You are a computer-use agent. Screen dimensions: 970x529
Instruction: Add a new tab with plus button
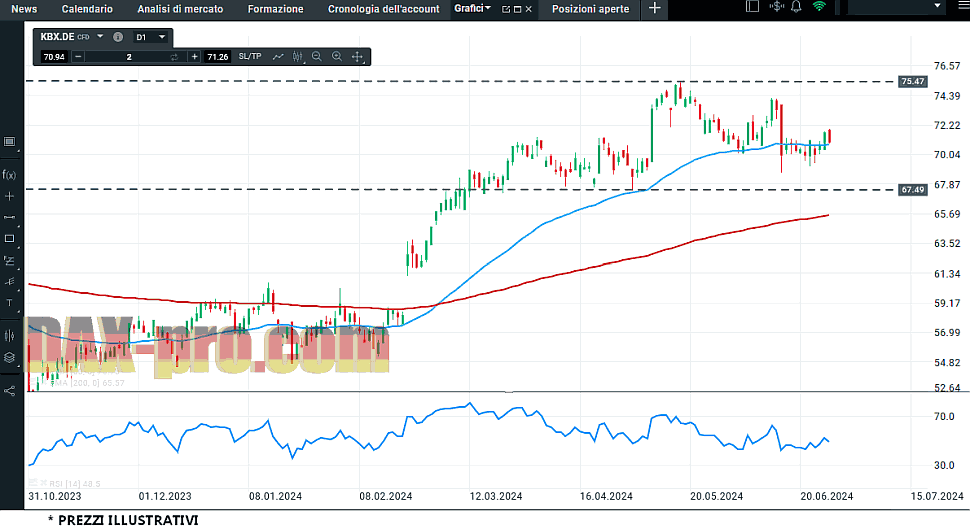point(655,9)
